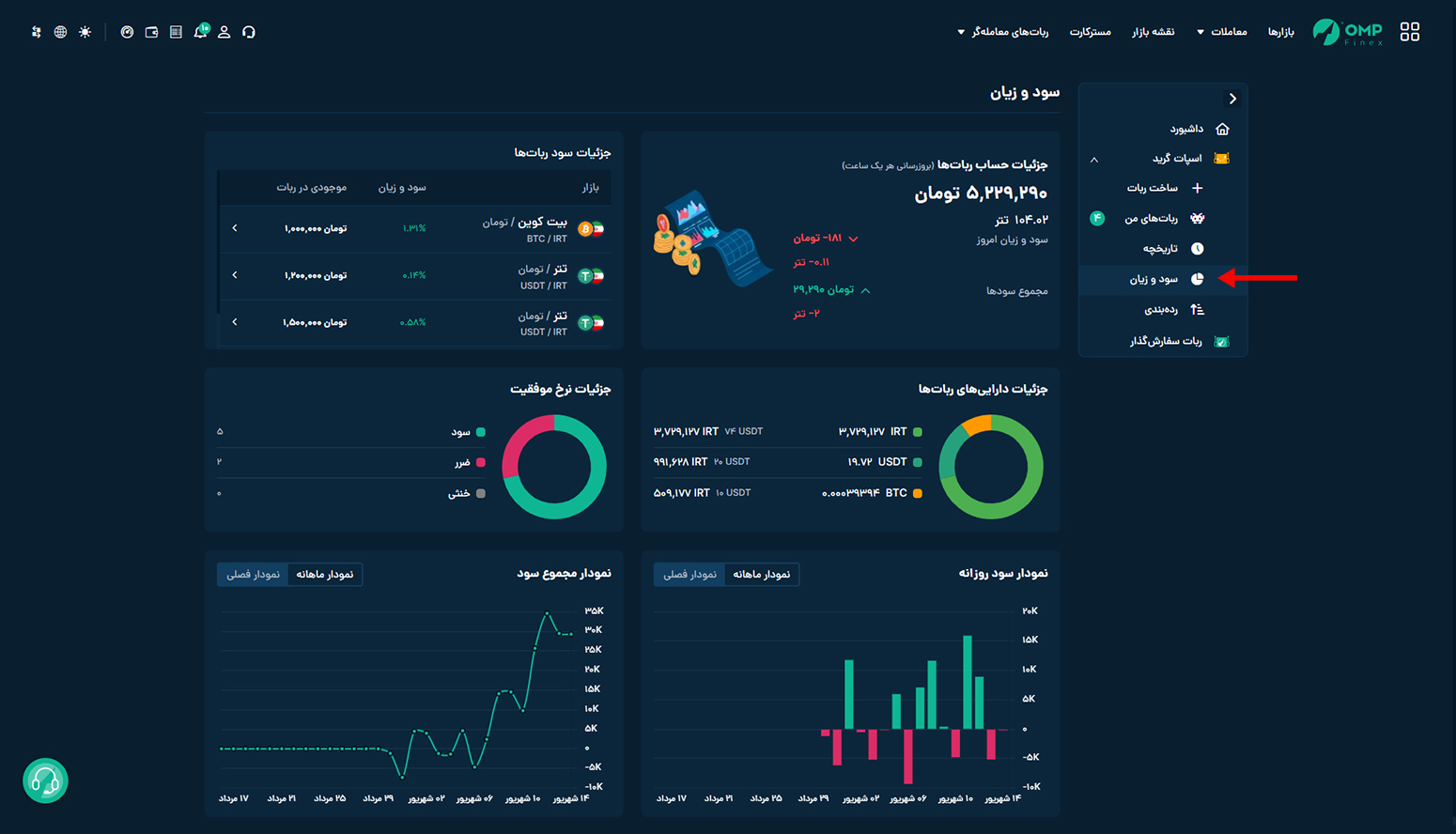Open the orders list icon in top bar

coord(176,32)
